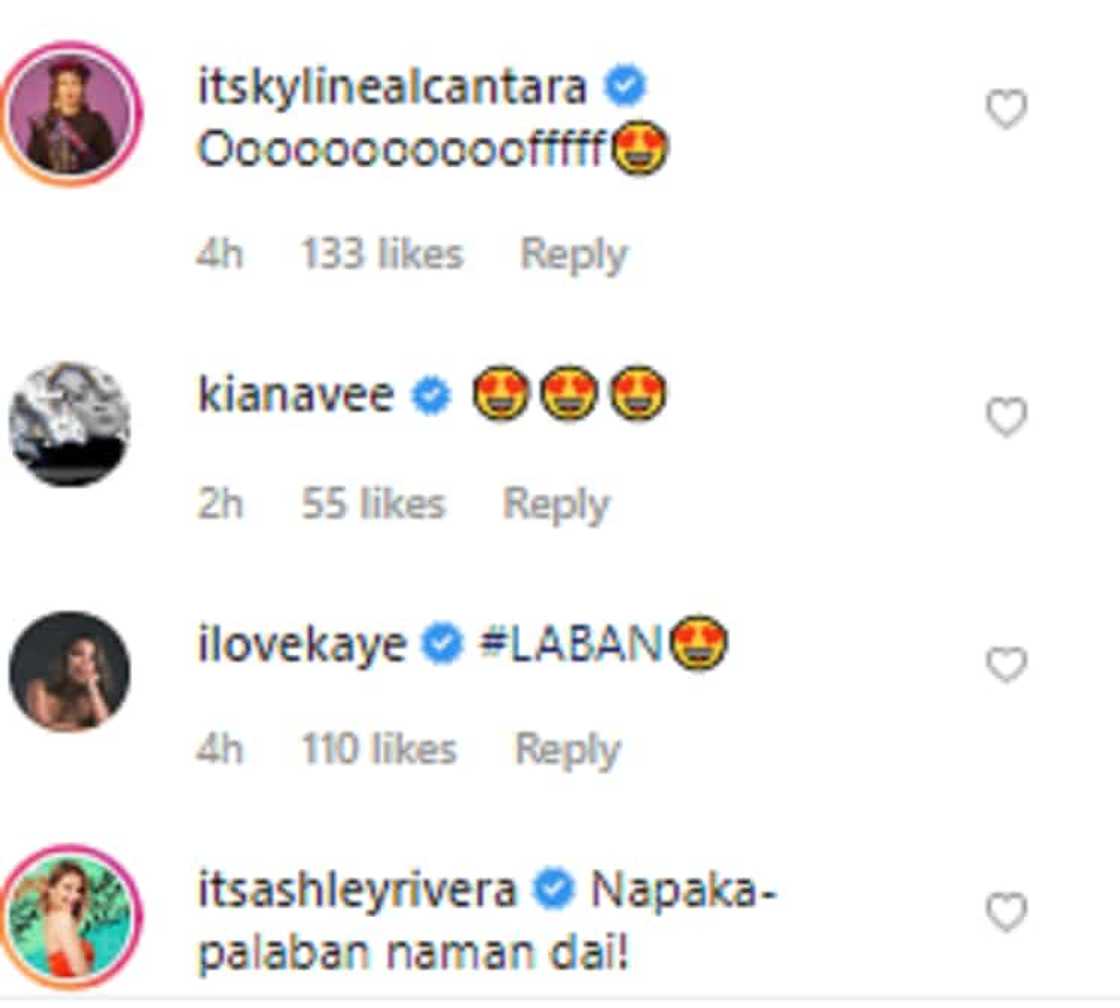The height and width of the screenshot is (1008, 1120).
Task: Like itsashleyrivera's comment with the heart
Action: [x=1006, y=913]
